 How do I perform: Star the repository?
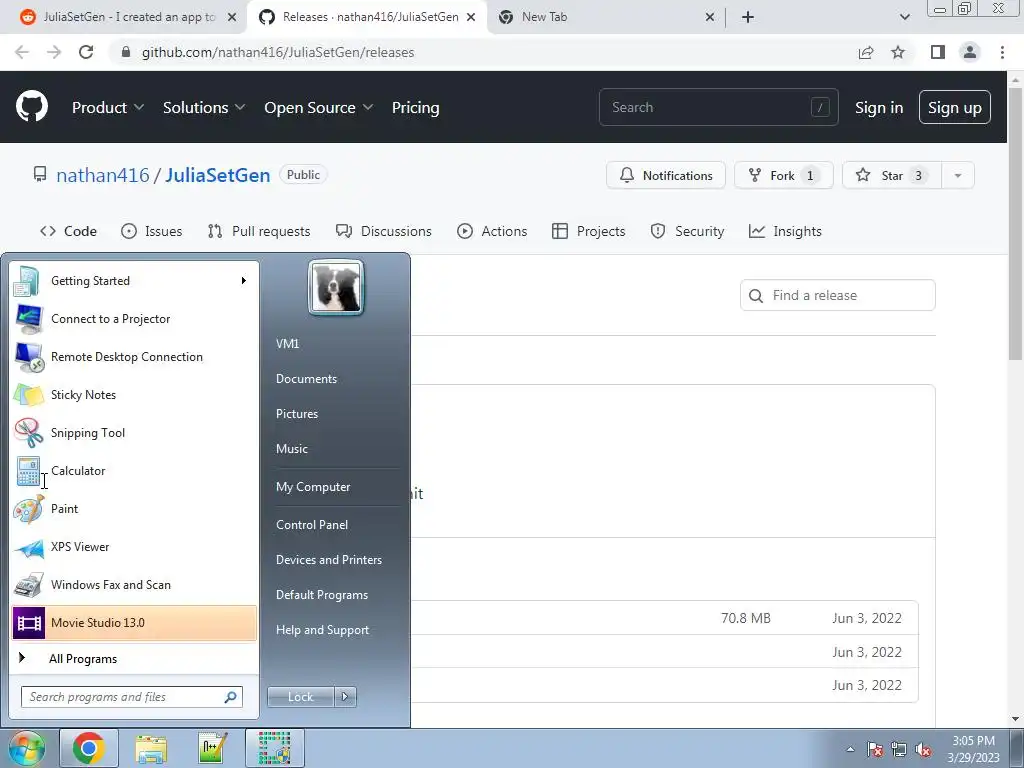[892, 175]
